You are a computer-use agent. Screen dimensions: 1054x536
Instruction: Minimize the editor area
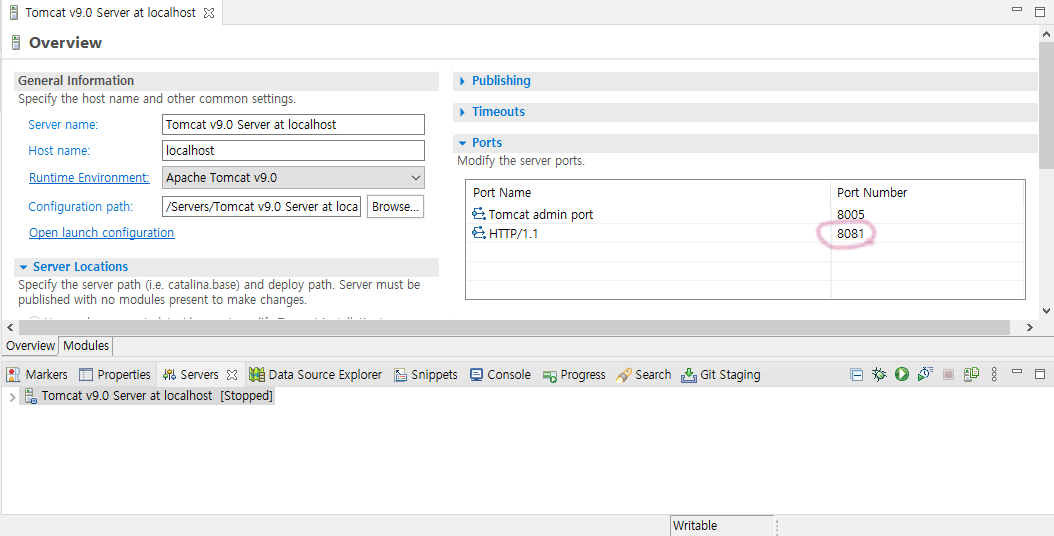[1017, 10]
